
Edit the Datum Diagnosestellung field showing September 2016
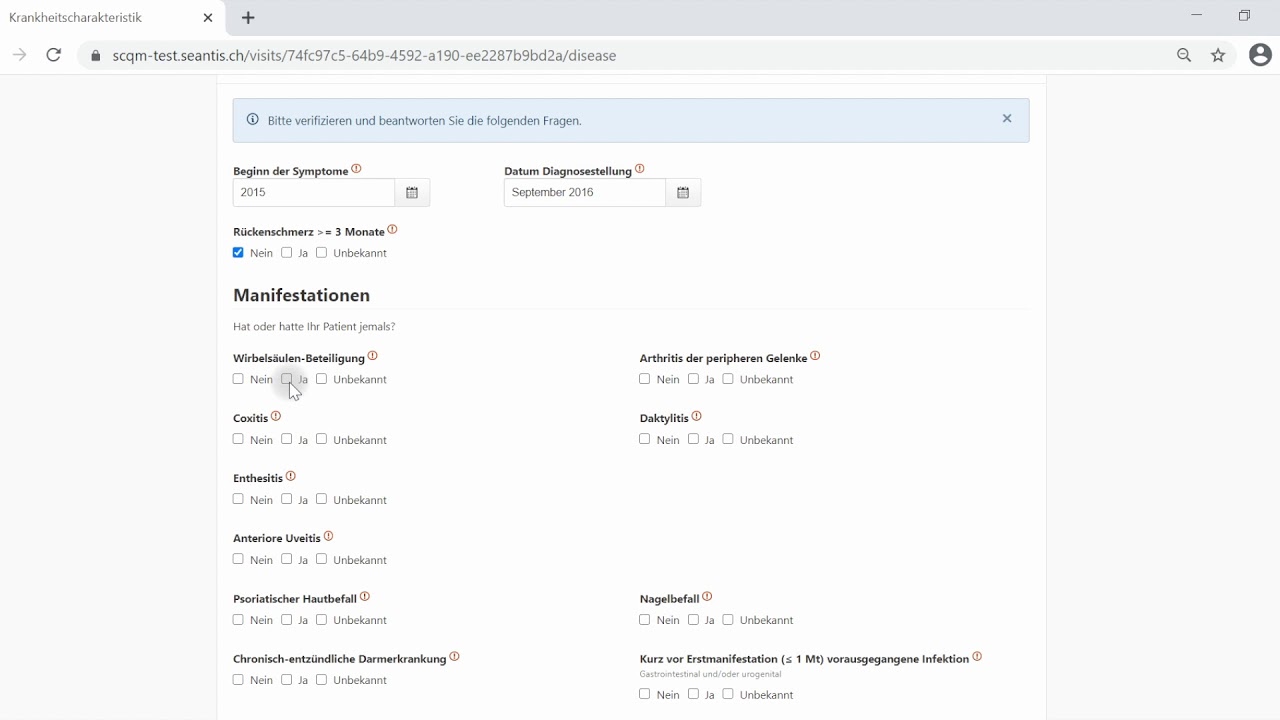coord(585,192)
